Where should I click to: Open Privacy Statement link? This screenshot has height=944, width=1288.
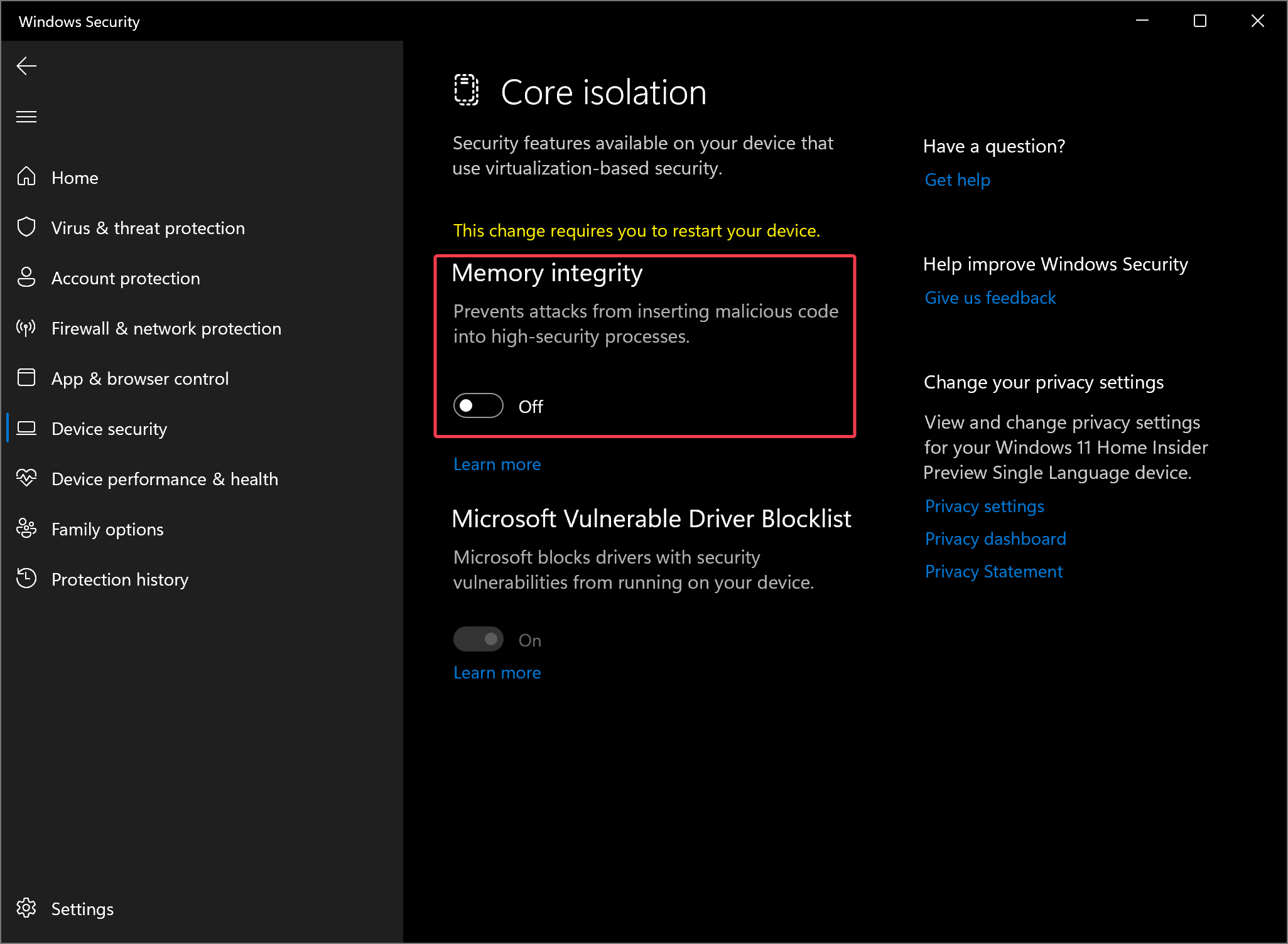point(993,571)
